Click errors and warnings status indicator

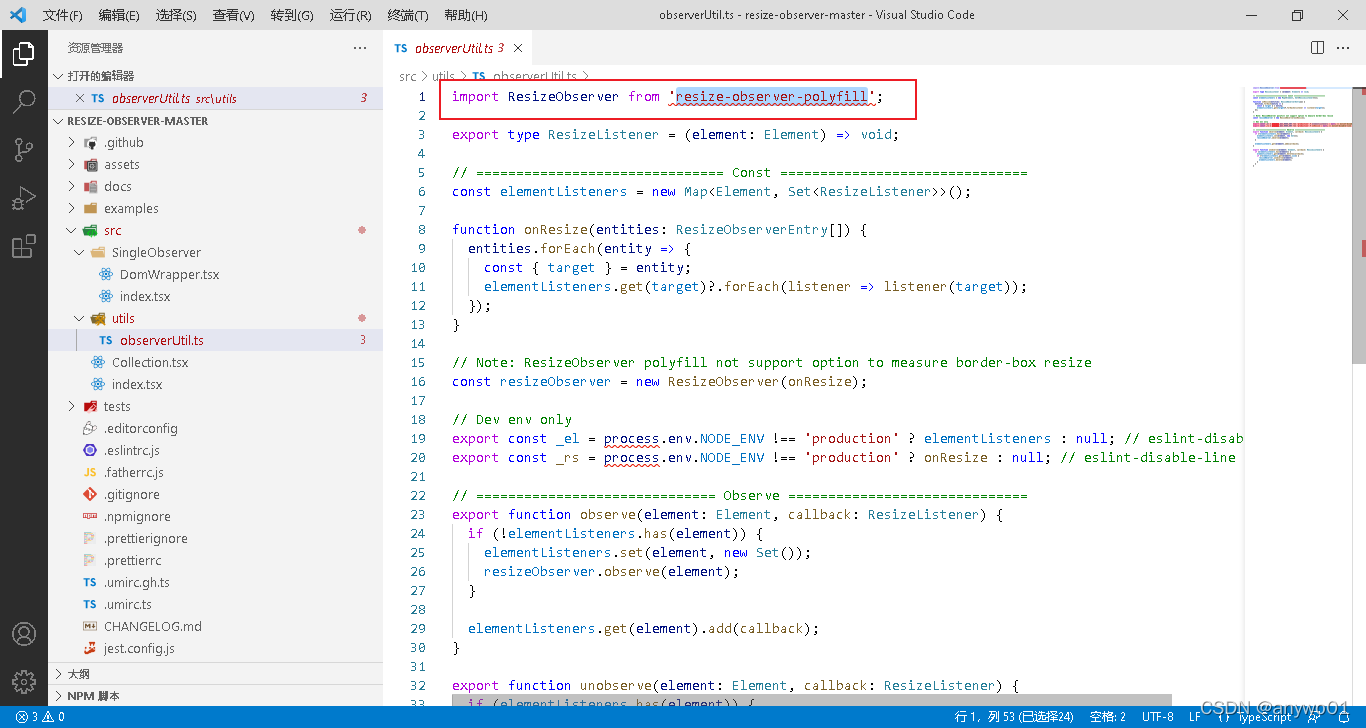40,717
